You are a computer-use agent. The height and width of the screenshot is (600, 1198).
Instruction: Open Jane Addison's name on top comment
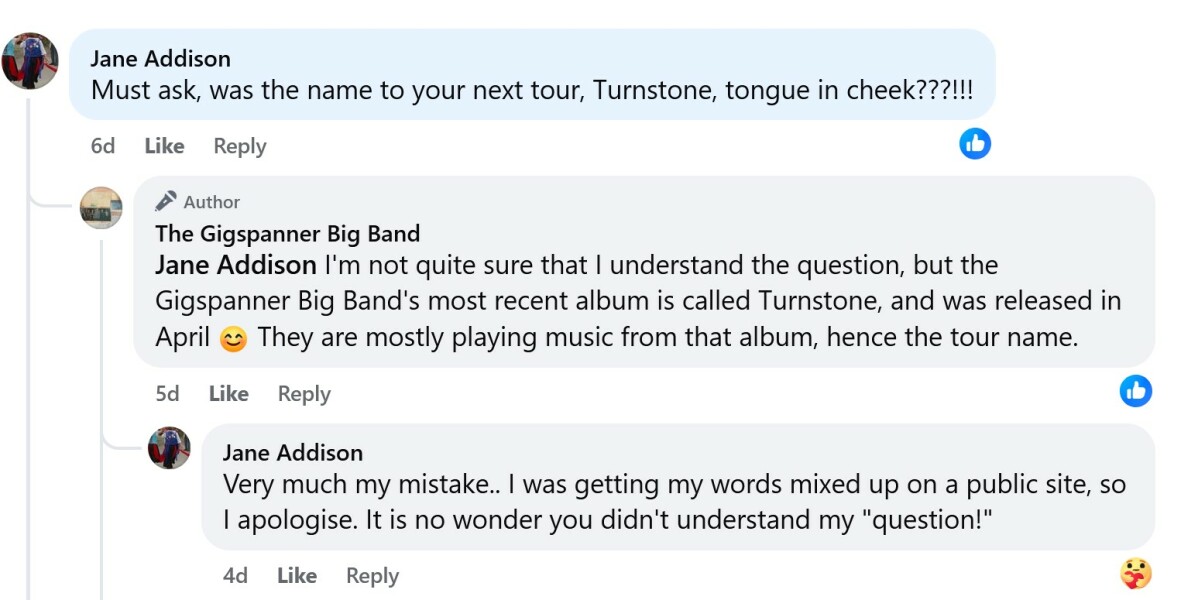[160, 59]
